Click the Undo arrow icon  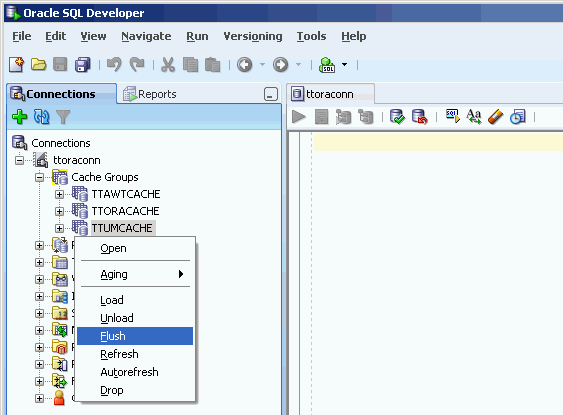(x=114, y=65)
